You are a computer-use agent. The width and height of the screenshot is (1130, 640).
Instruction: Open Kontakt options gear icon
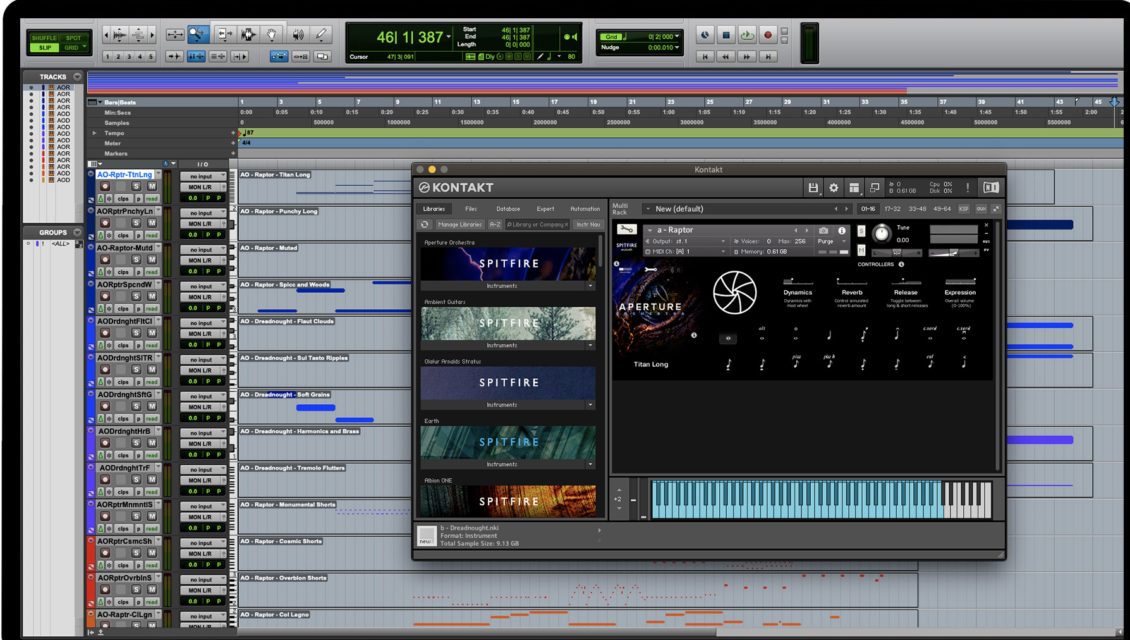pyautogui.click(x=834, y=187)
